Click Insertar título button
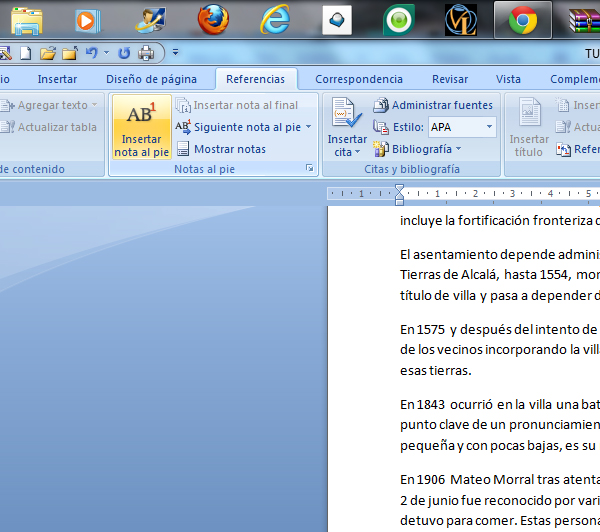600x532 pixels. (529, 127)
